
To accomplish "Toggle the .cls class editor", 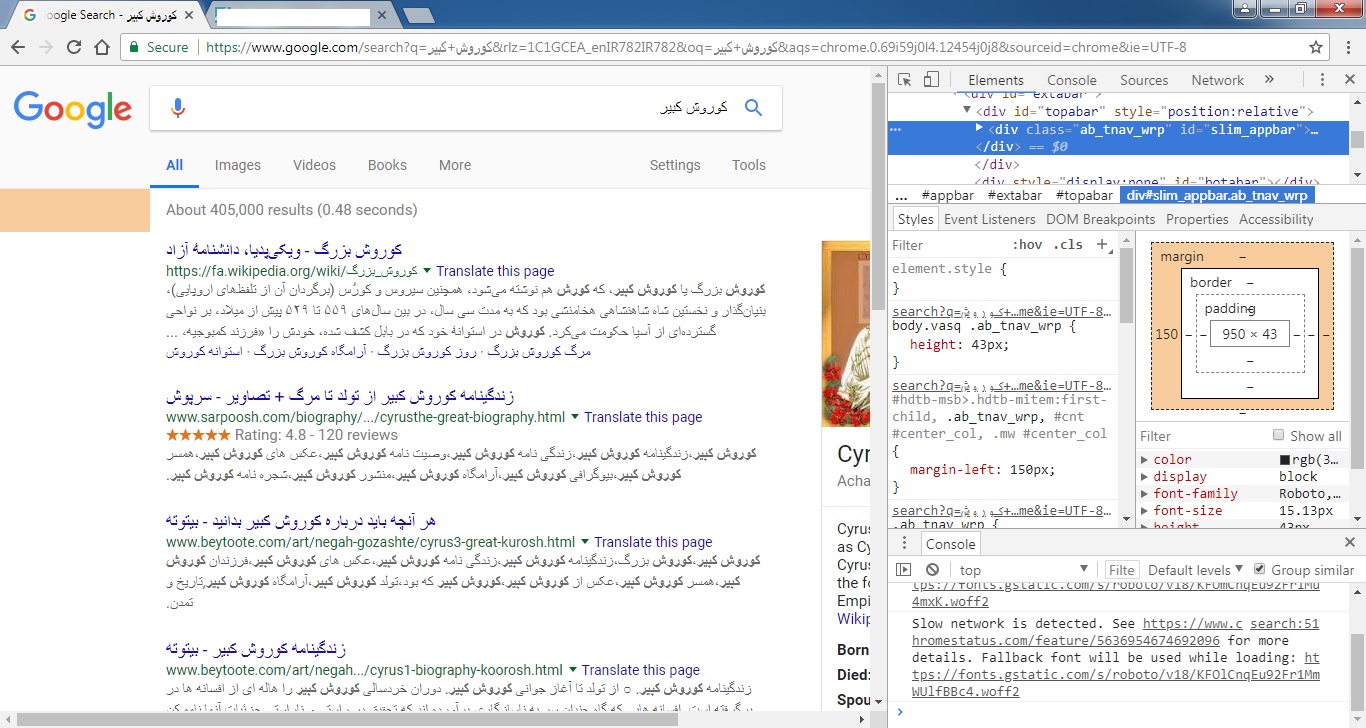I will pyautogui.click(x=1068, y=245).
